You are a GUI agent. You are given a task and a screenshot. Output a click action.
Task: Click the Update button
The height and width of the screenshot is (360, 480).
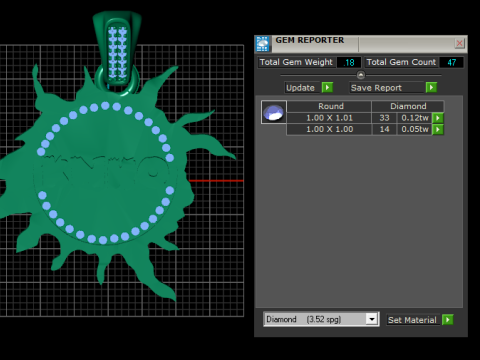[x=301, y=88]
